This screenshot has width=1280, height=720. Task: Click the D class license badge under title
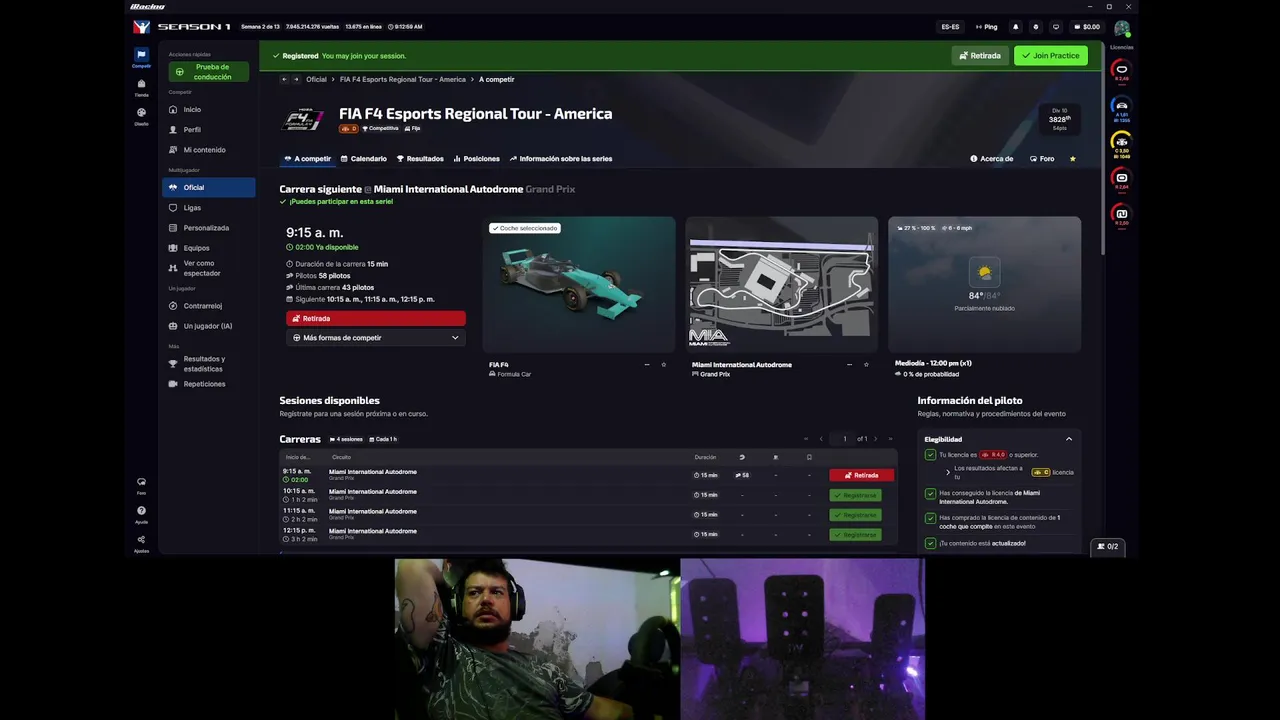coord(349,129)
